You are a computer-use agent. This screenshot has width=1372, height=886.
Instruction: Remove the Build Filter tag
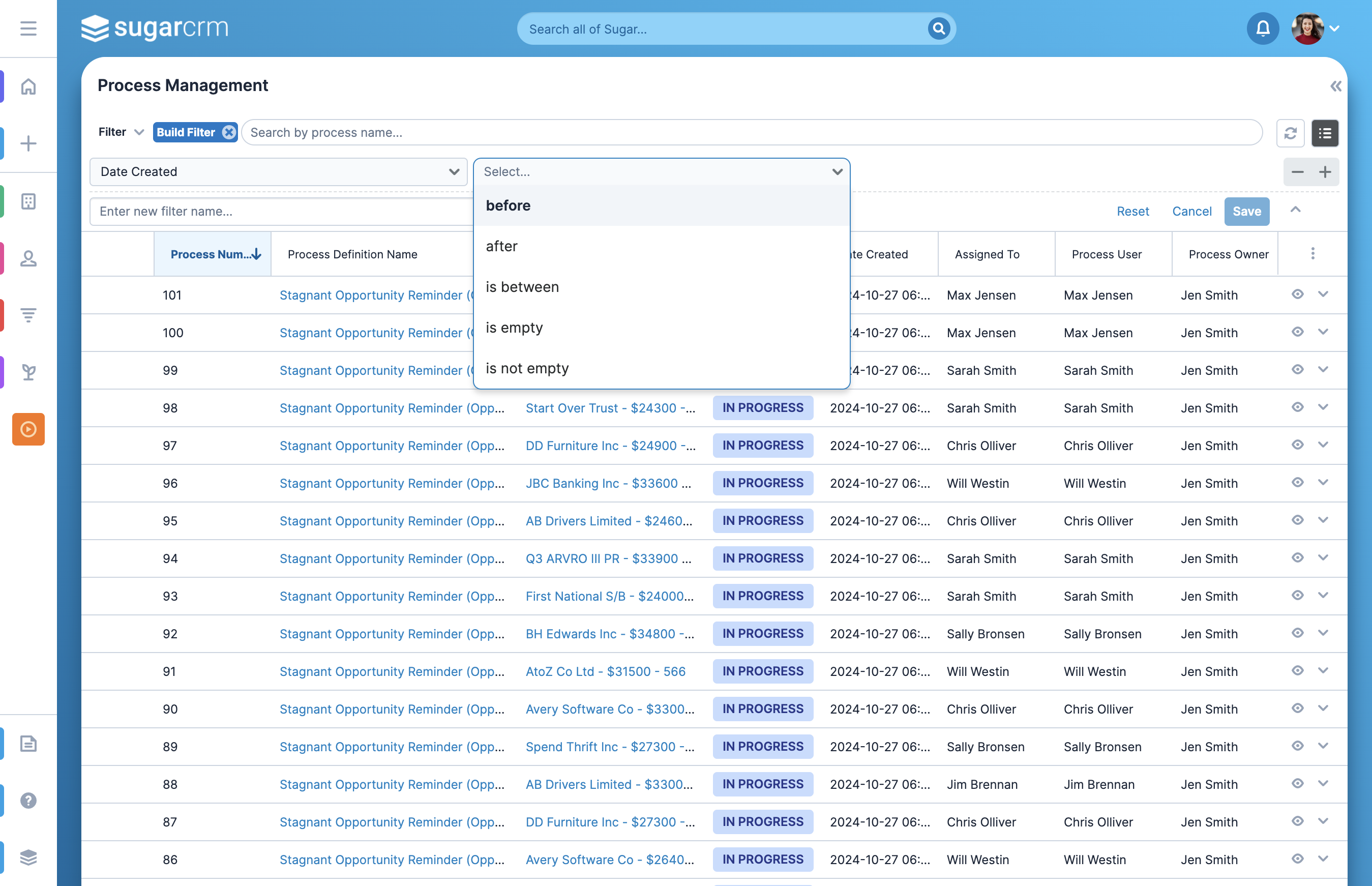229,132
